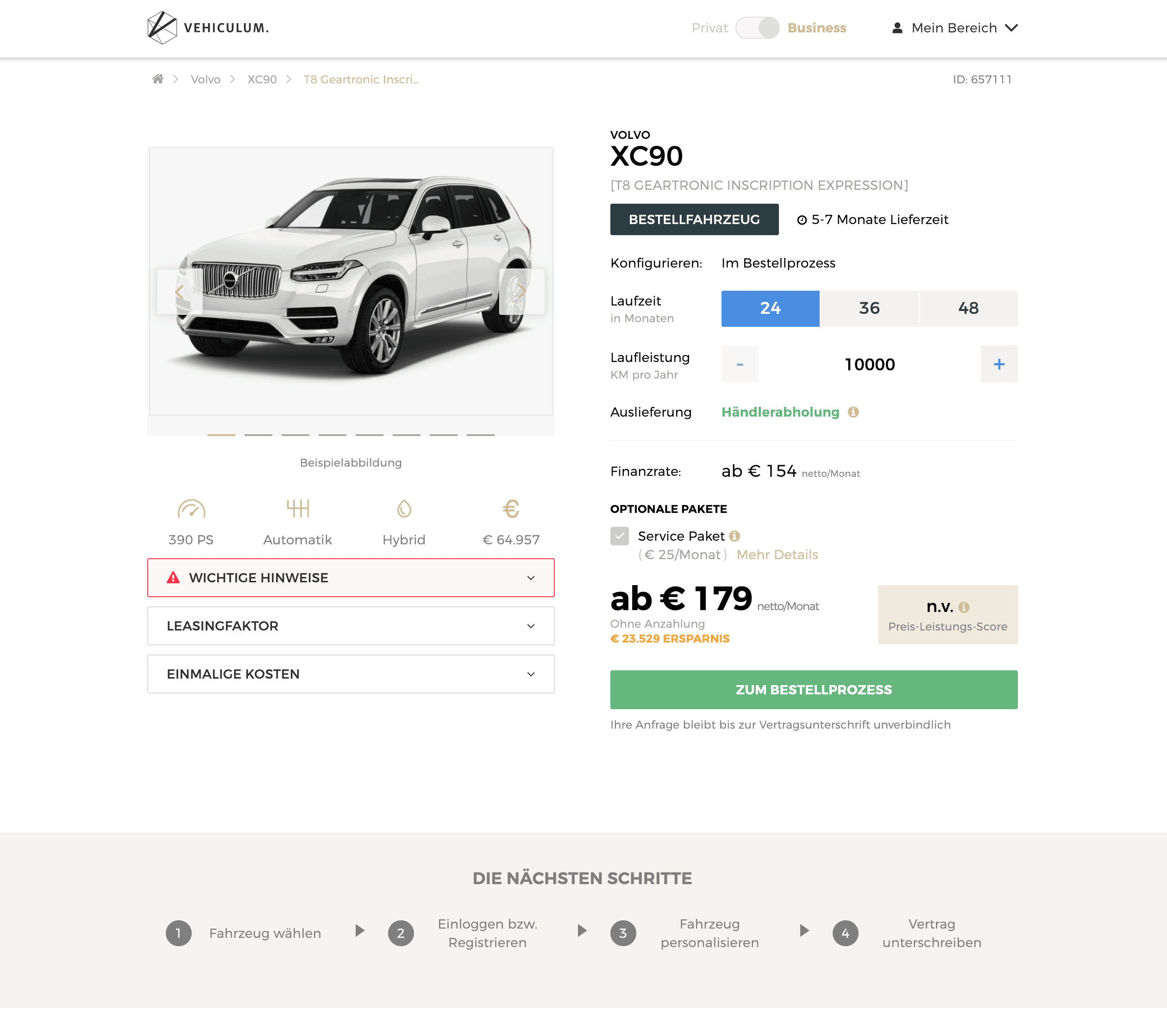Open Volvo breadcrumb item
The height and width of the screenshot is (1036, 1167).
[x=206, y=79]
